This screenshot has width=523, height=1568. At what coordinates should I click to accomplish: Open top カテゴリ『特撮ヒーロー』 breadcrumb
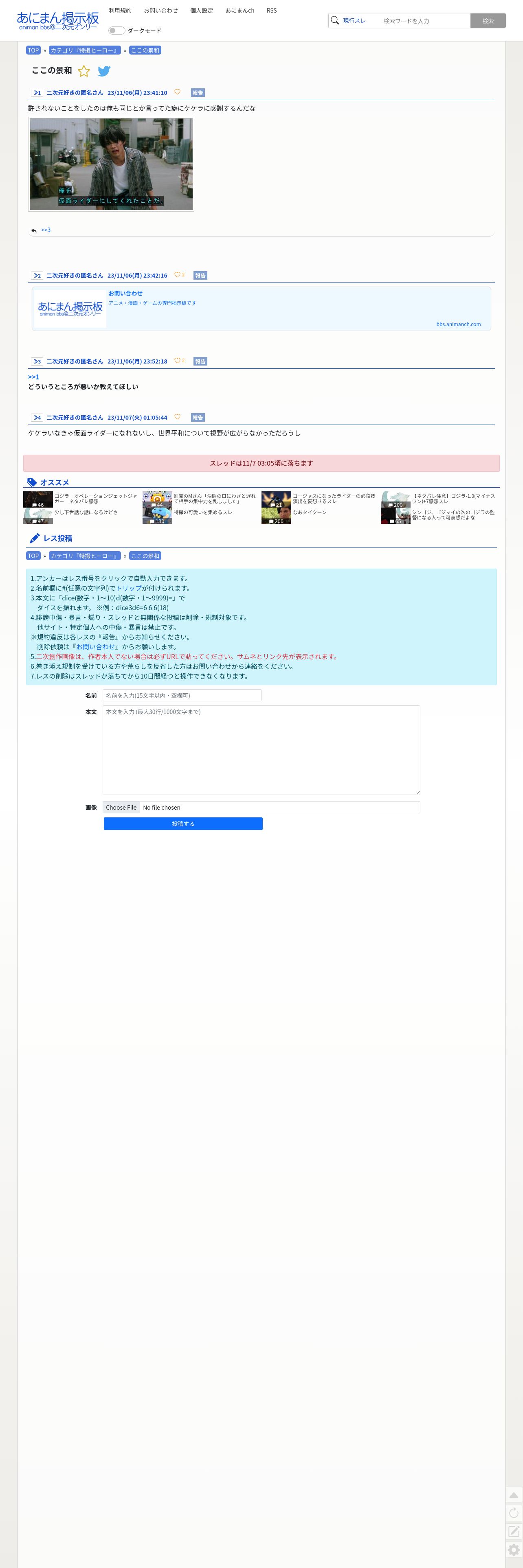85,50
